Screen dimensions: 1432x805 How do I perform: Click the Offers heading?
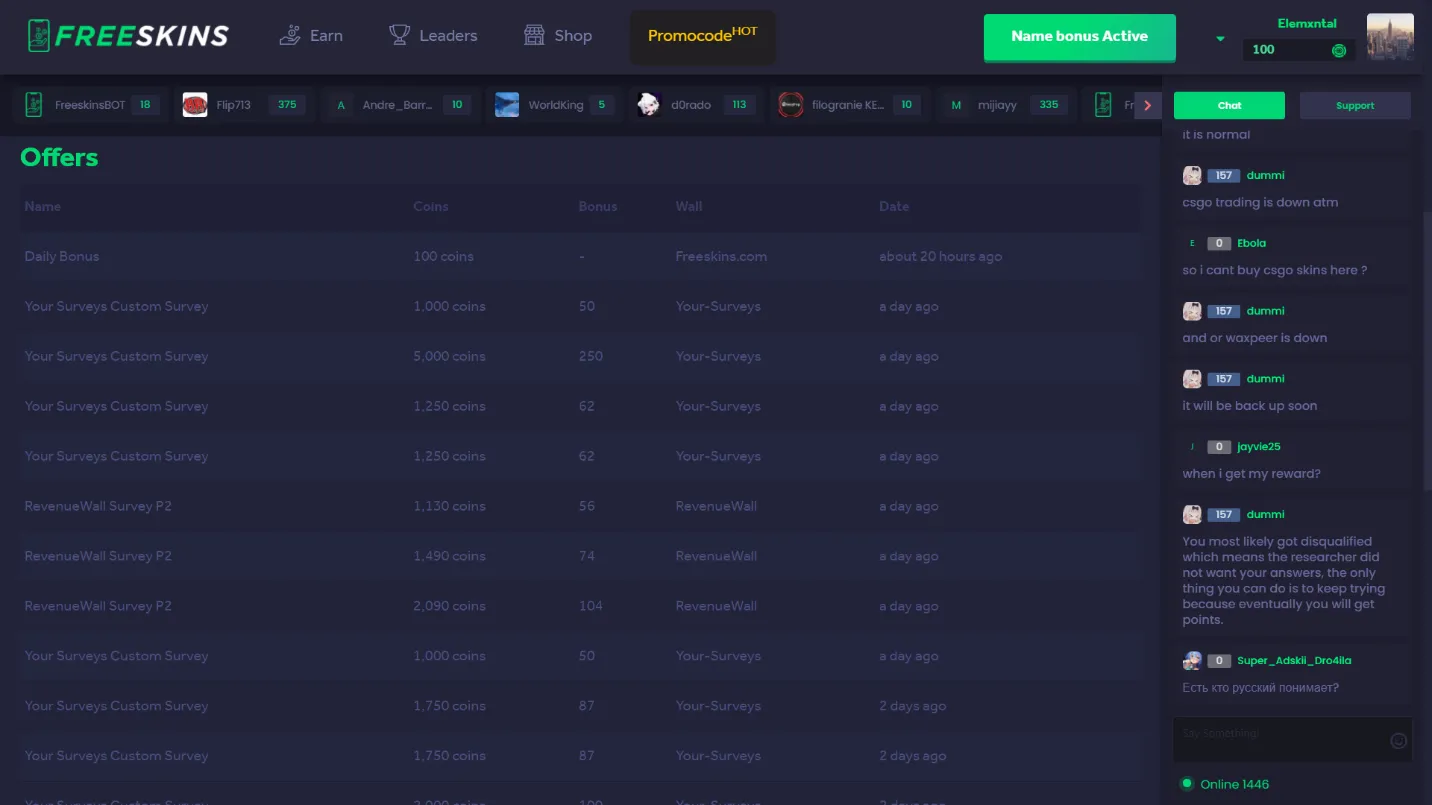(59, 157)
